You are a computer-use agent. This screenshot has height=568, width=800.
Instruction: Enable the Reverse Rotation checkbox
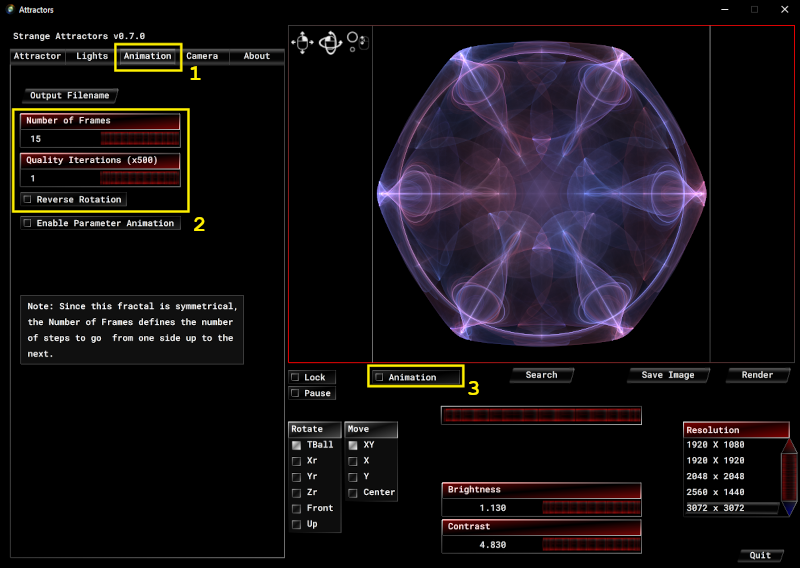point(28,200)
